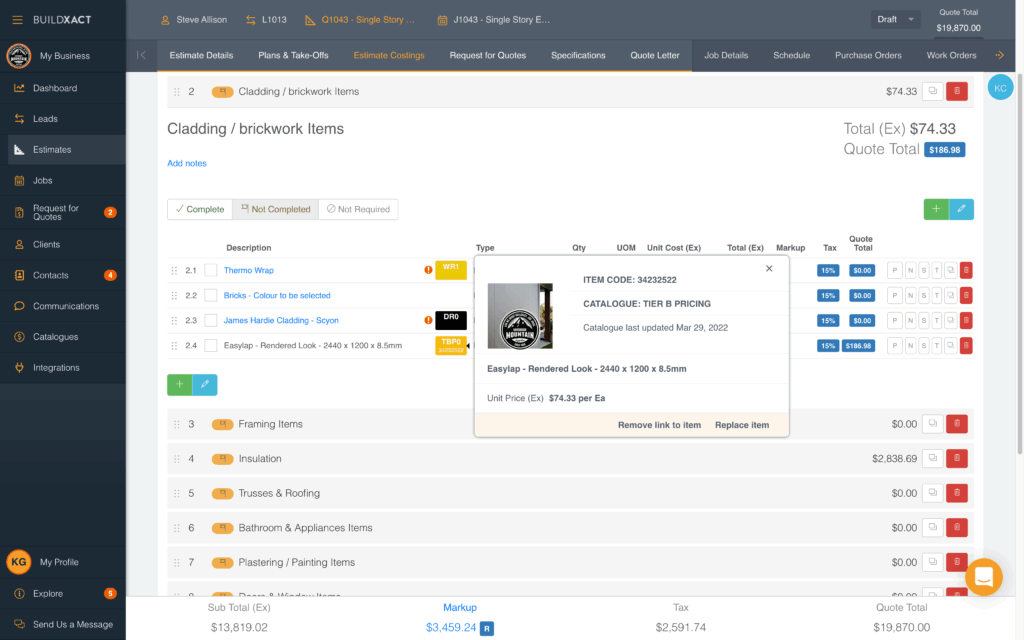Viewport: 1024px width, 640px height.
Task: Delete the Cladding / brickwork Items category
Action: pos(957,91)
